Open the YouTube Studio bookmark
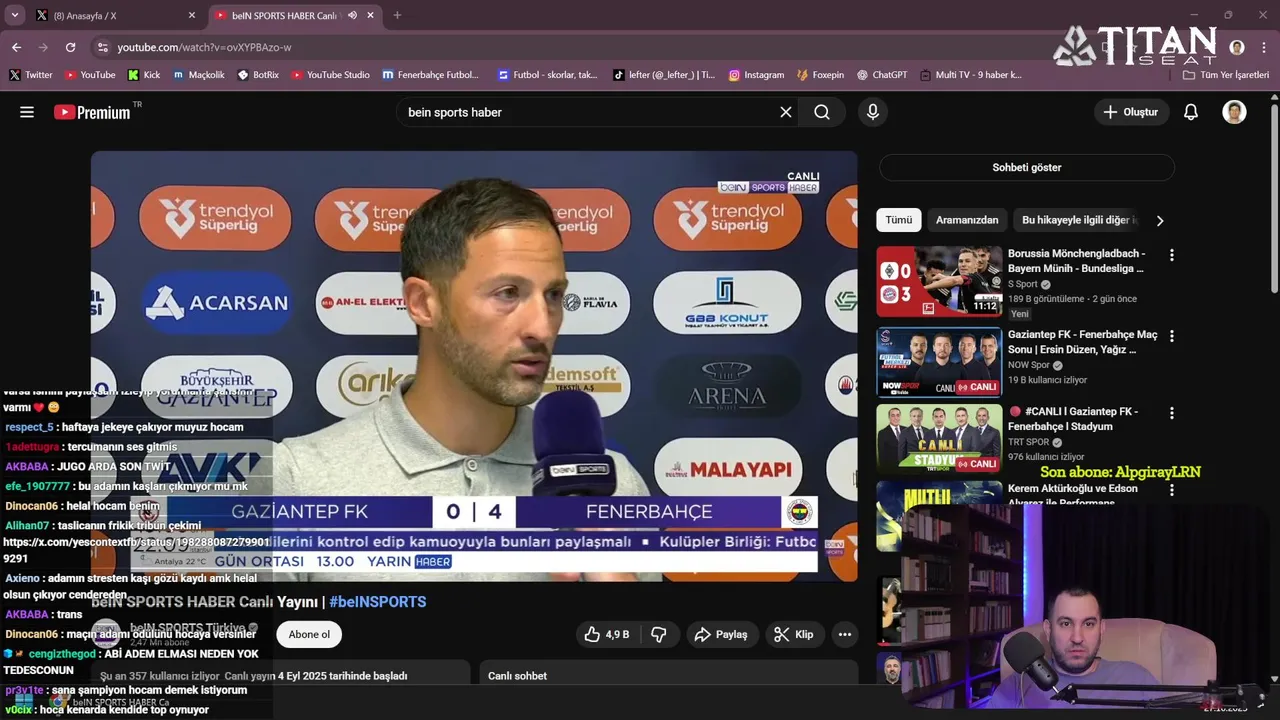The width and height of the screenshot is (1280, 720). point(331,75)
